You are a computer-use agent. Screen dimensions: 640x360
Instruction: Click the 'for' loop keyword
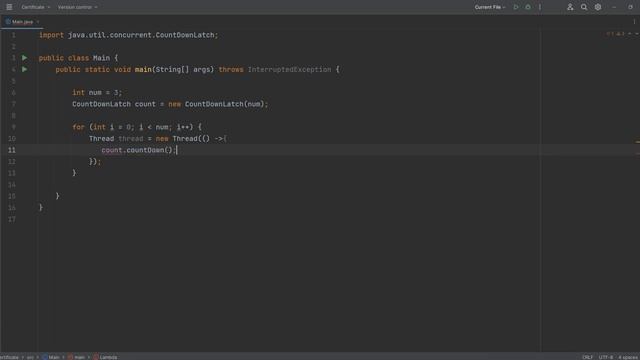pos(78,127)
